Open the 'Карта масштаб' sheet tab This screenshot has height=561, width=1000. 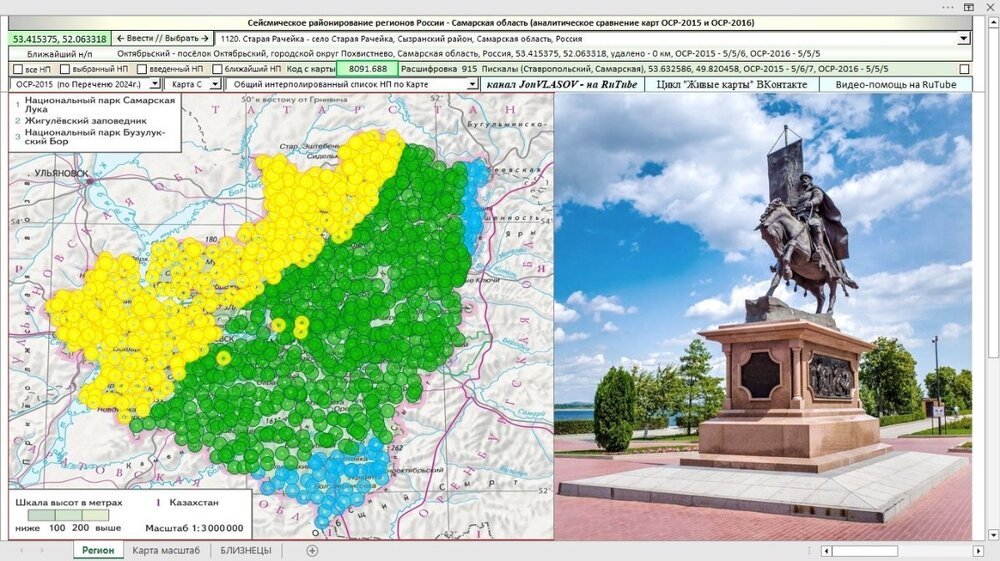click(166, 550)
